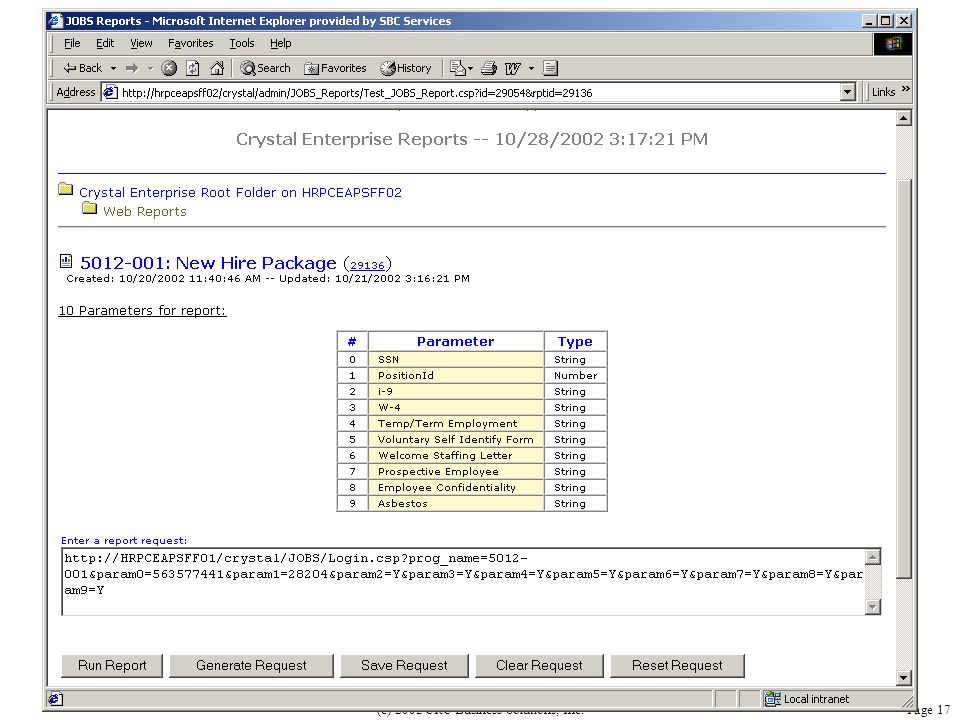The width and height of the screenshot is (960, 720).
Task: Click textarea scroll up arrow
Action: (873, 557)
